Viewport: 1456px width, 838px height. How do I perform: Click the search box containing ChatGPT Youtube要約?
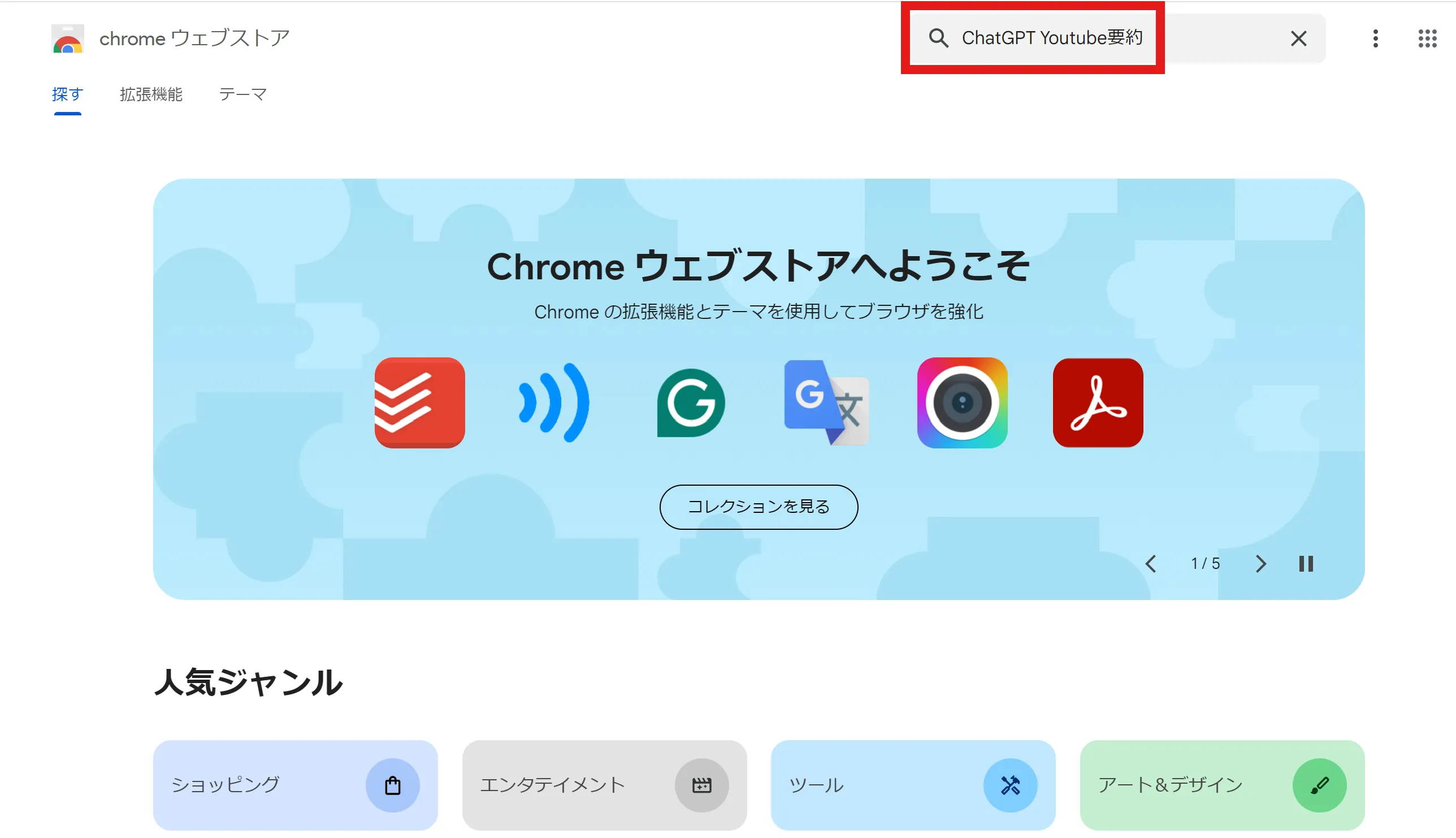tap(1118, 38)
